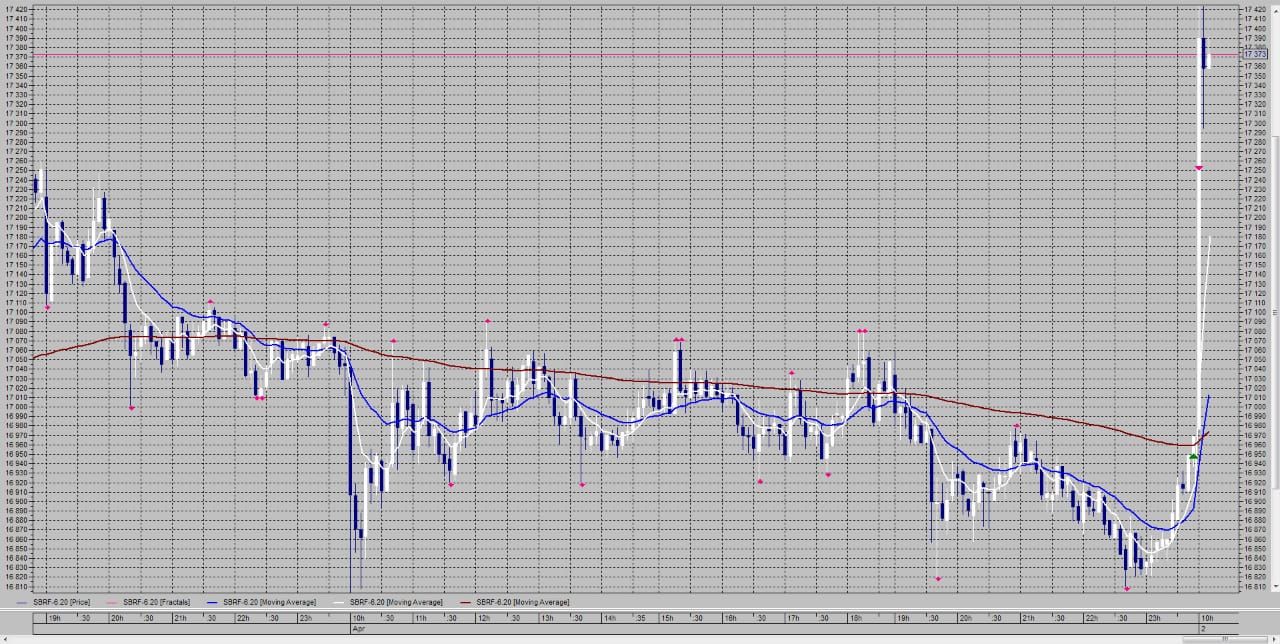The height and width of the screenshot is (644, 1280).
Task: Click the dark red Moving Average legend label
Action: (523, 602)
